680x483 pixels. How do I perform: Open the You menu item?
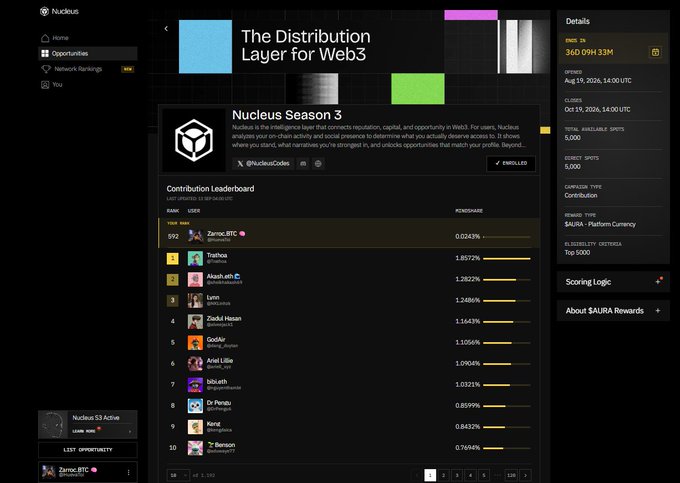[x=88, y=85]
